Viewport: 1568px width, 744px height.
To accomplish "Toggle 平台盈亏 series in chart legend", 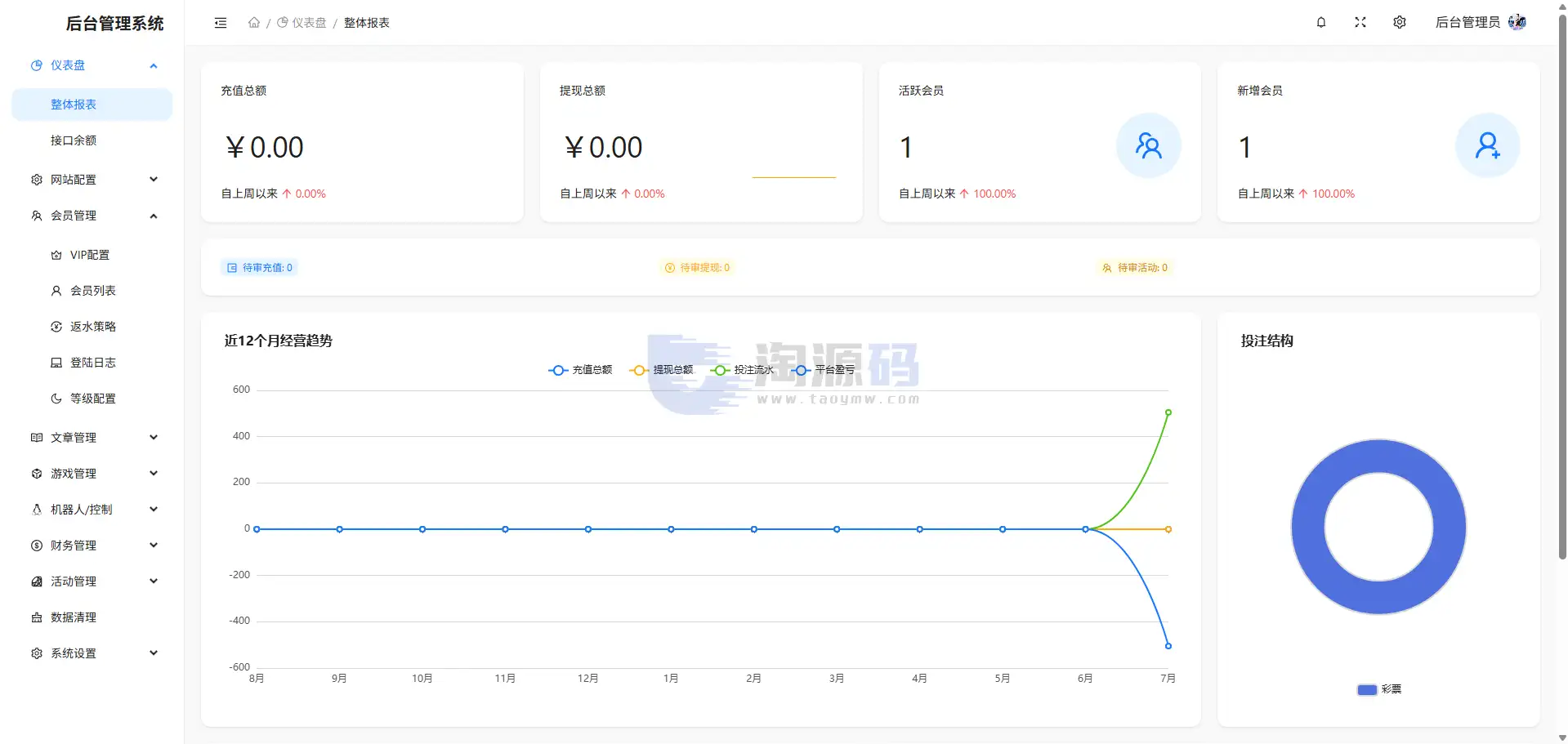I will tap(823, 370).
